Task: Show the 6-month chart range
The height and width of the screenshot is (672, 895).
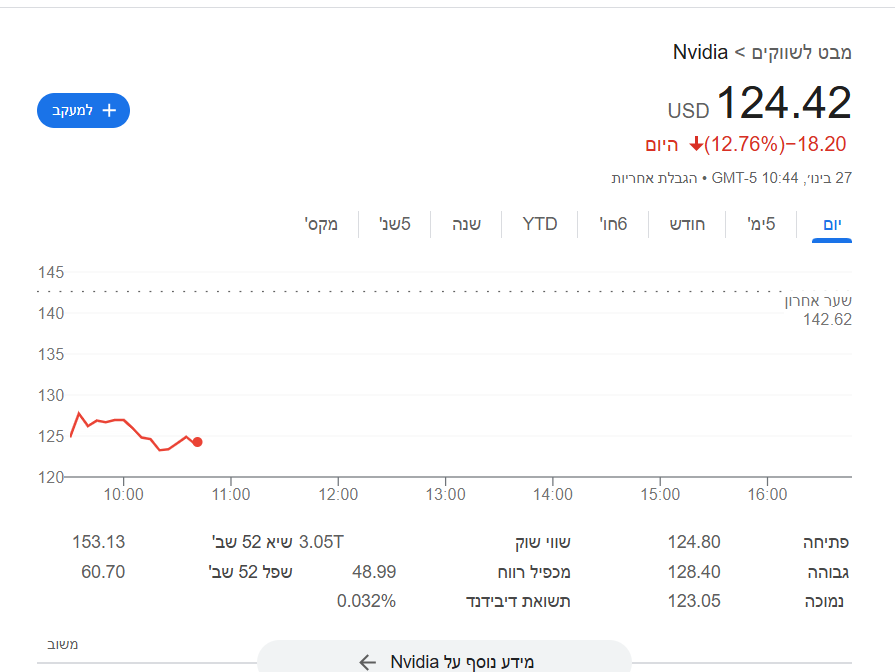Action: pyautogui.click(x=613, y=224)
